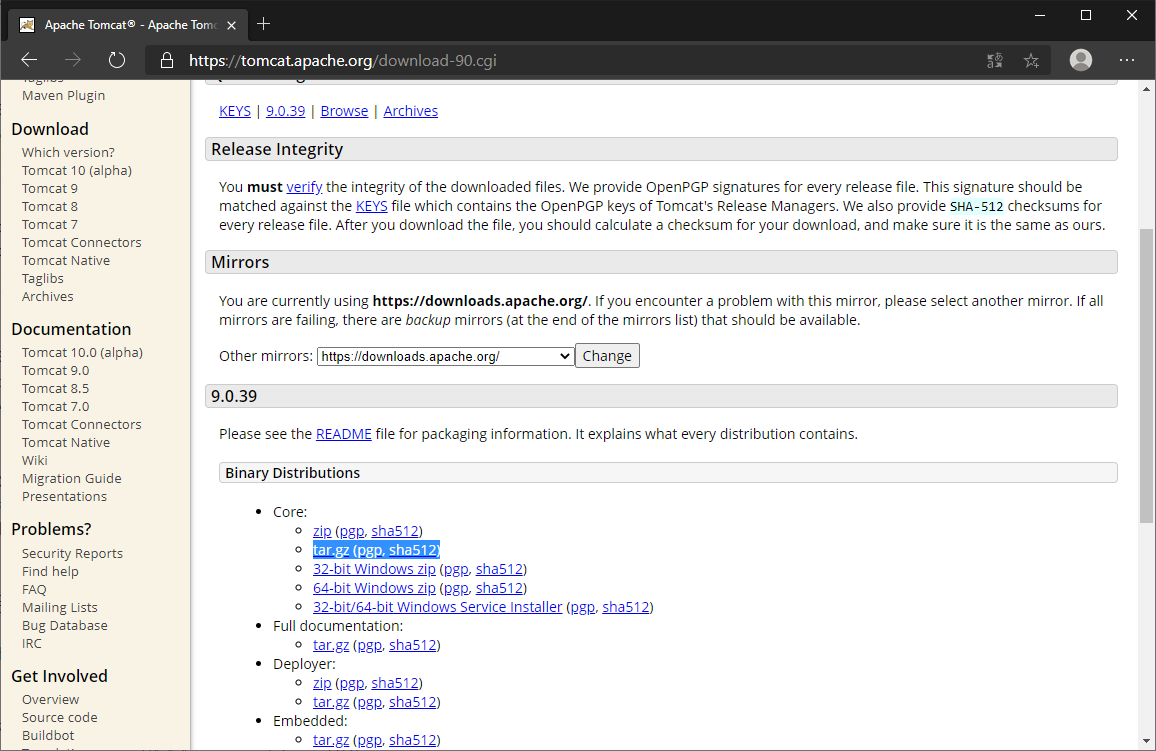Open the README file link
Screen dimensions: 1156x751
tap(344, 434)
